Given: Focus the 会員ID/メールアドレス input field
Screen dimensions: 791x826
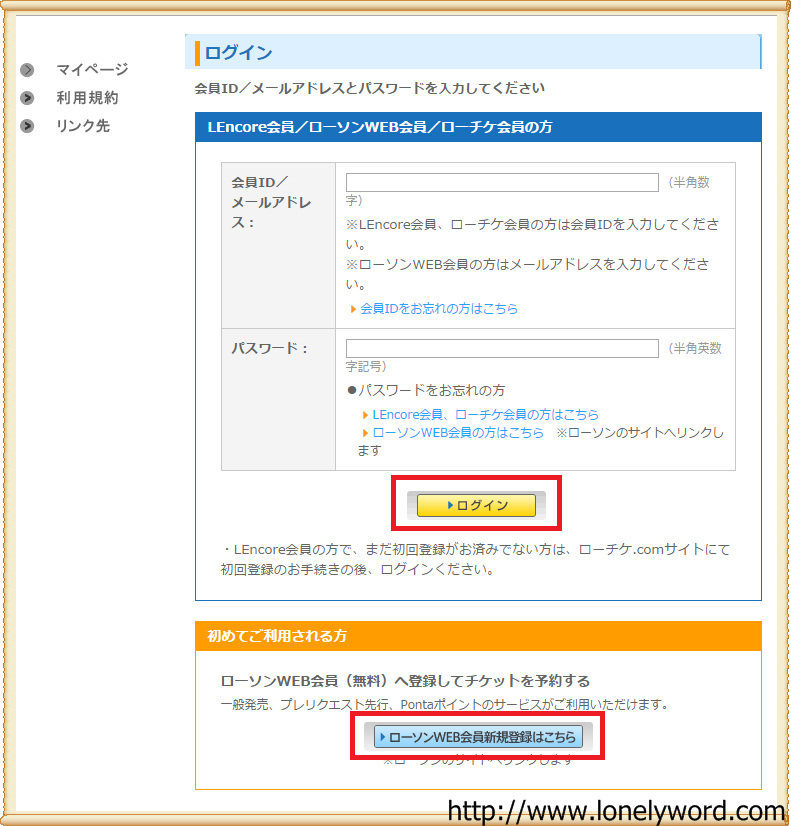Looking at the screenshot, I should pos(502,182).
